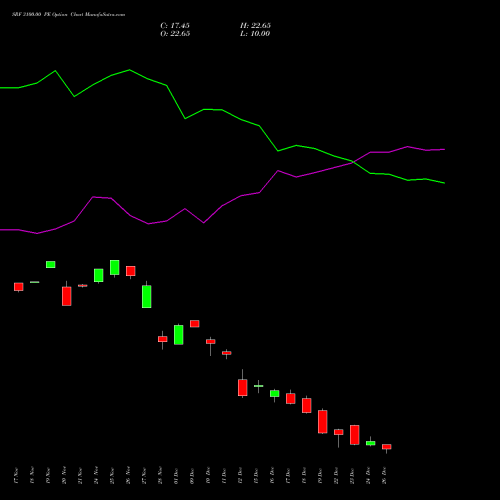Click the red candlestick above 23 Dec
Image resolution: width=500 pixels, height=500 pixels.
pos(355,435)
